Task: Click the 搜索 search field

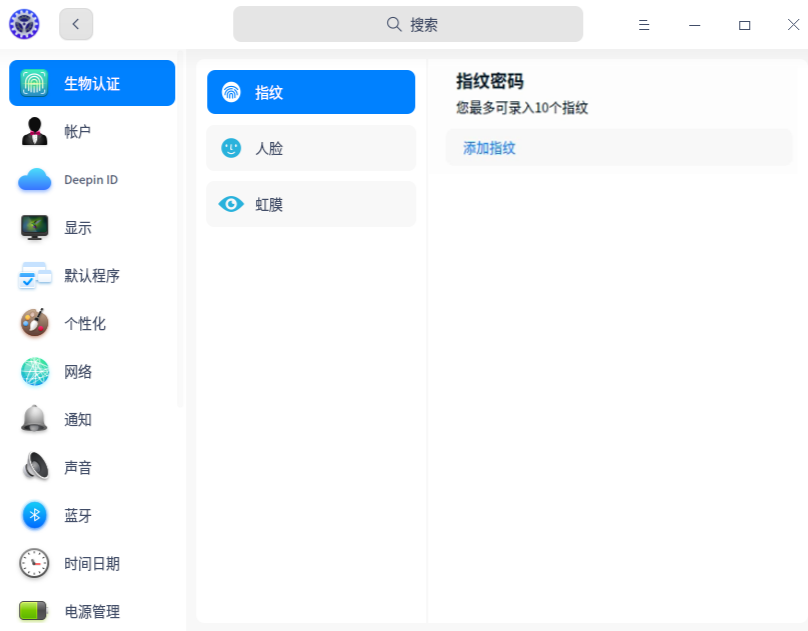Action: click(408, 23)
